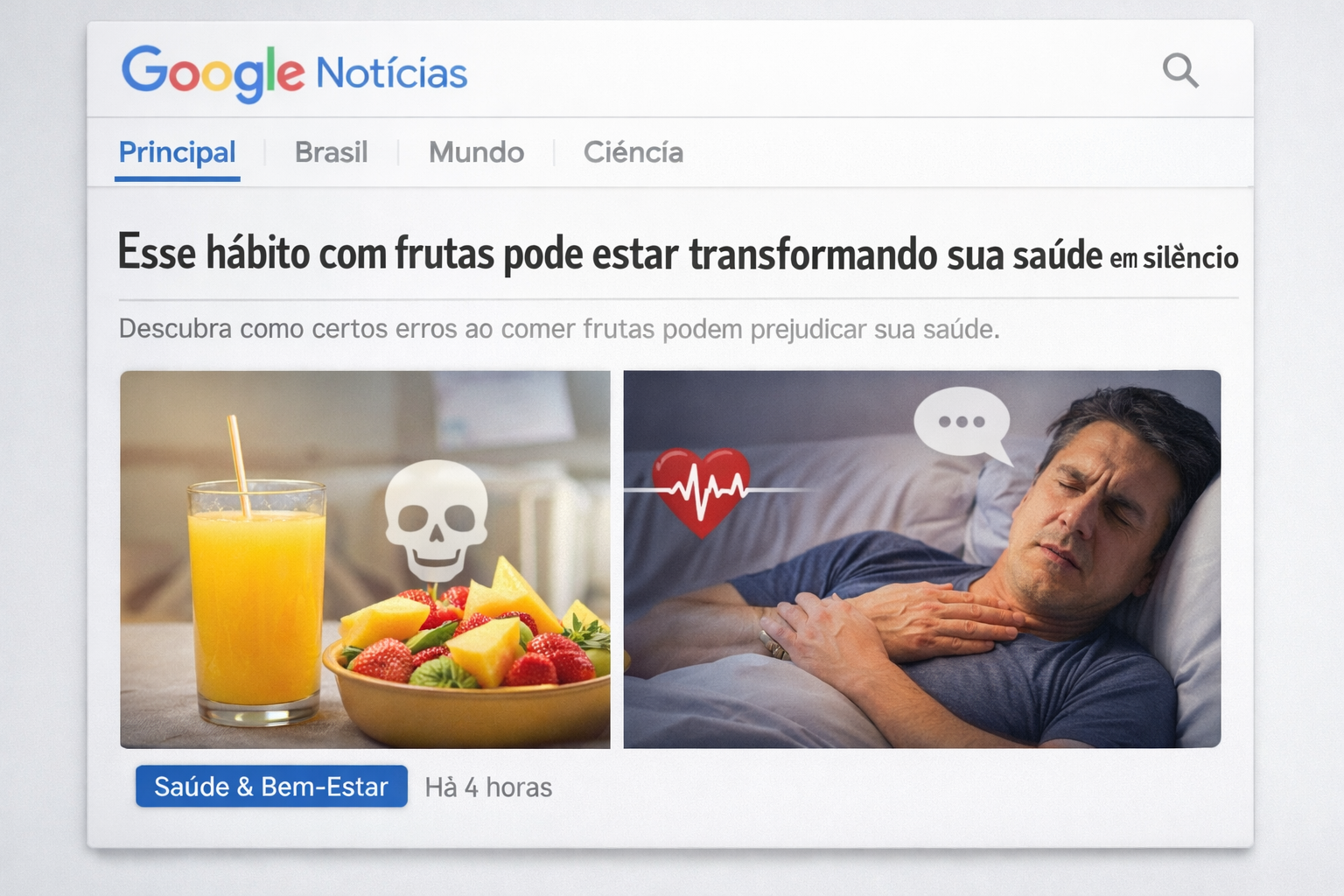Viewport: 1344px width, 896px height.
Task: Open the headline about hábito com frutas
Action: [x=678, y=255]
